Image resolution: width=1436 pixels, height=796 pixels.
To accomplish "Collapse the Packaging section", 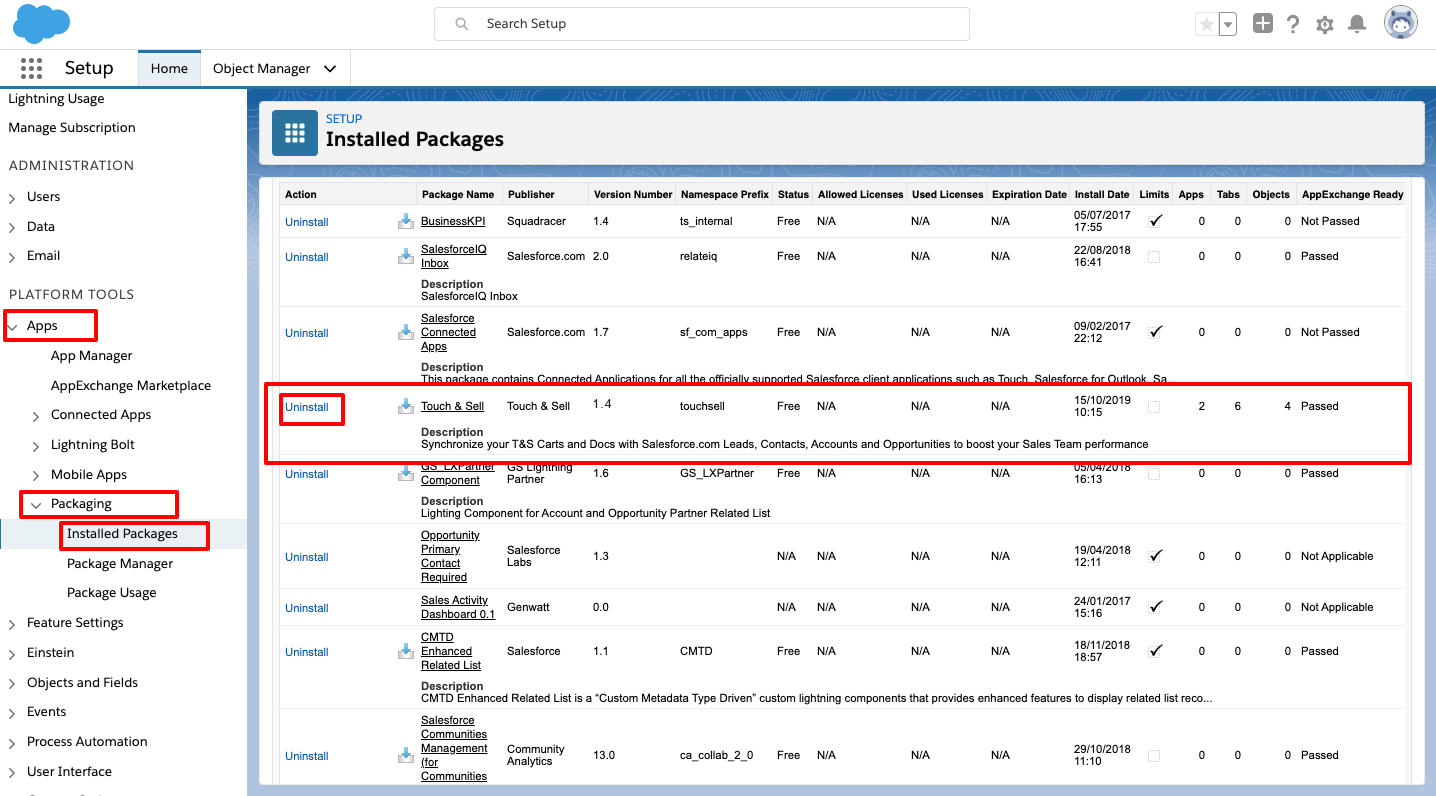I will (x=36, y=505).
